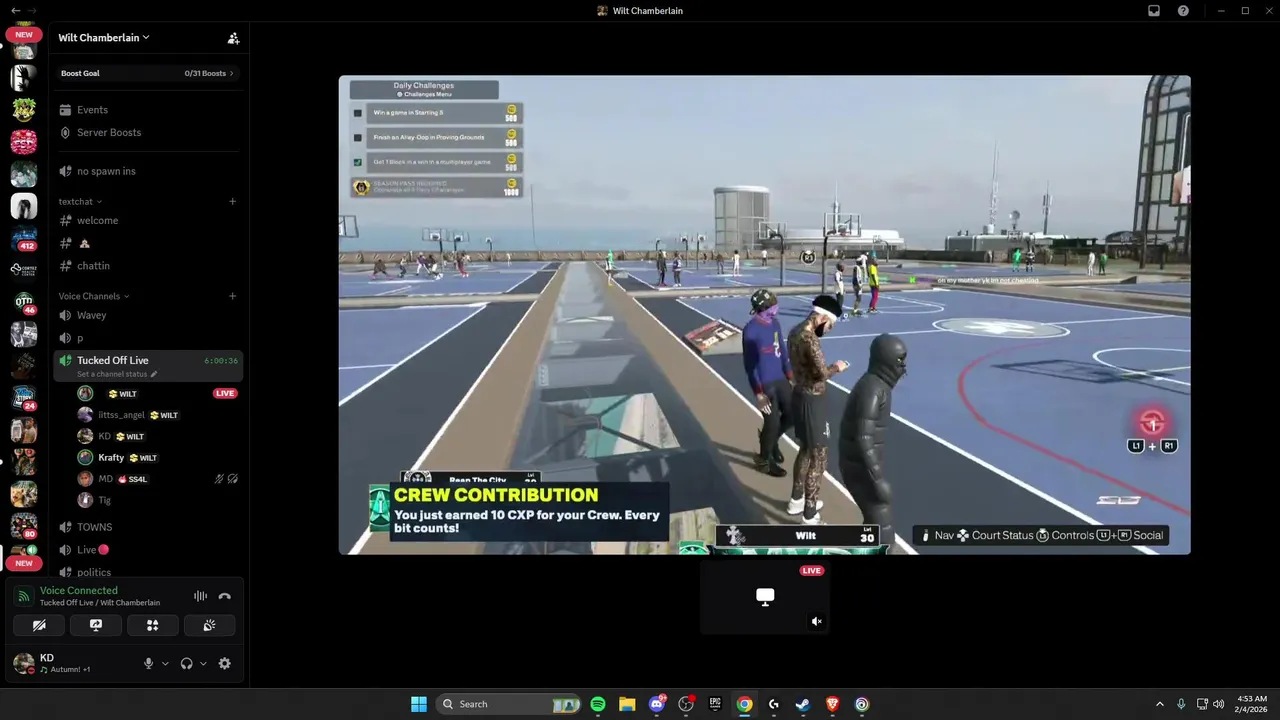Open the soundboard button
The height and width of the screenshot is (720, 1280).
point(210,625)
